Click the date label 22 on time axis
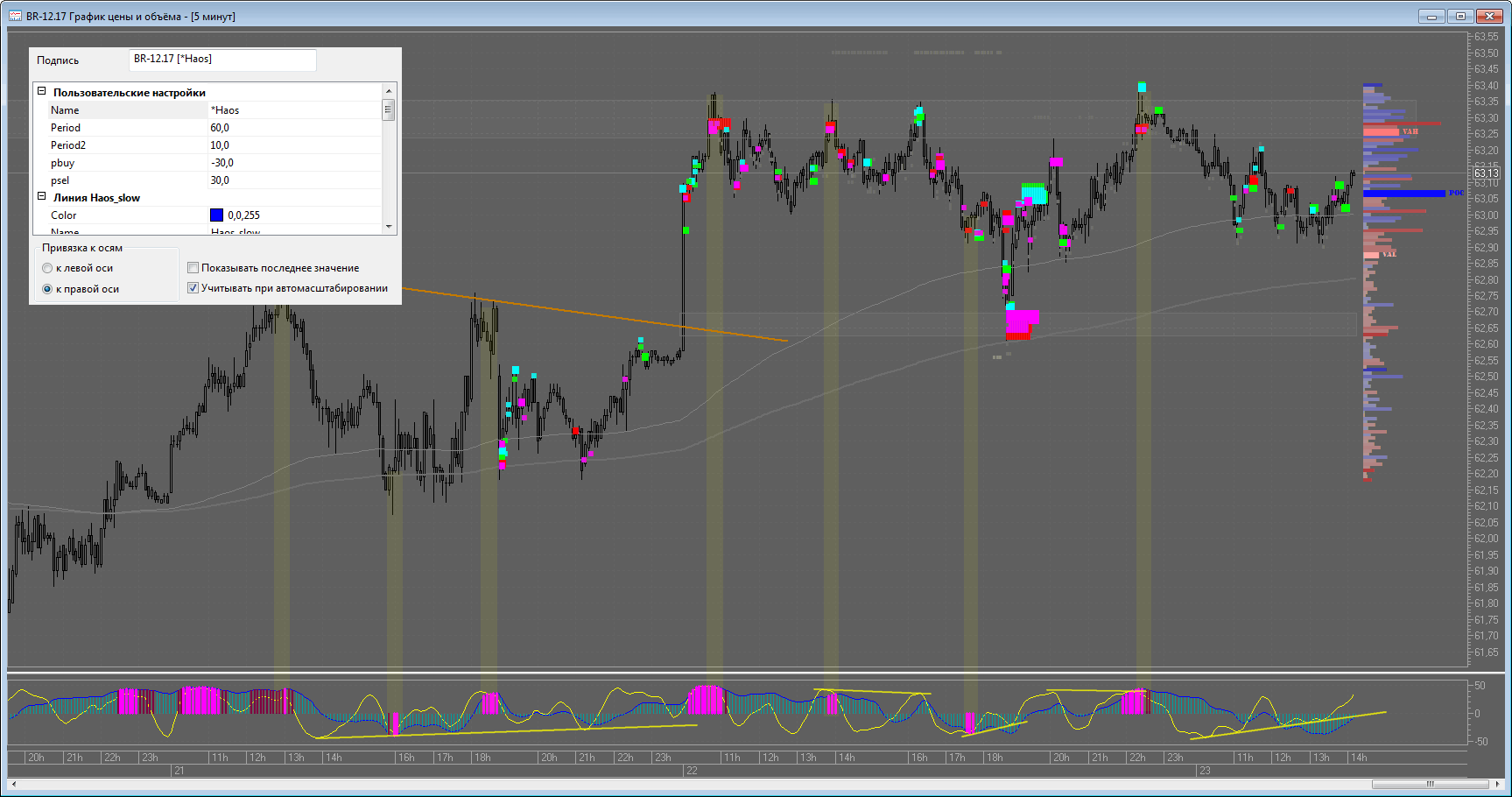Viewport: 1512px width, 797px height. [x=692, y=771]
